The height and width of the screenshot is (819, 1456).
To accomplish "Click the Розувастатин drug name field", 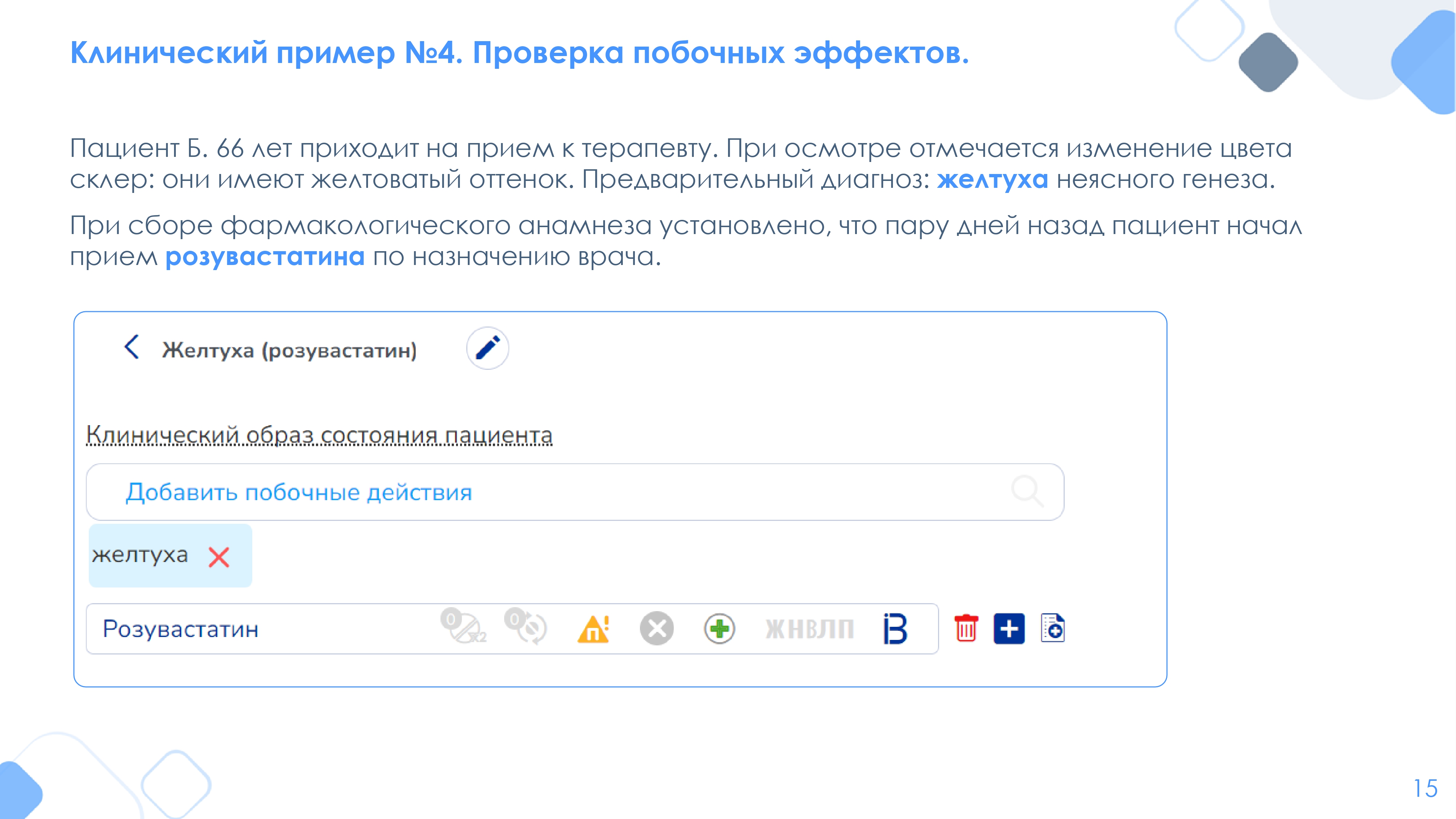I will pos(181,629).
